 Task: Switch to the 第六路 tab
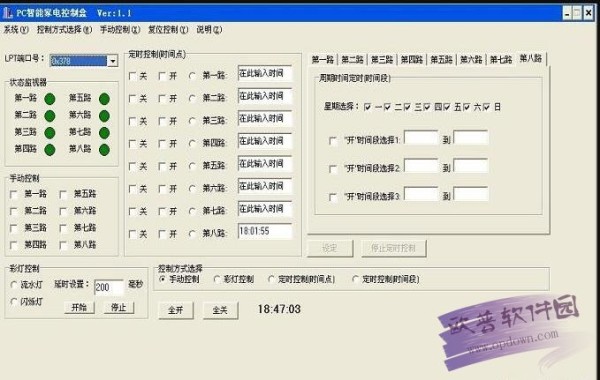click(471, 60)
